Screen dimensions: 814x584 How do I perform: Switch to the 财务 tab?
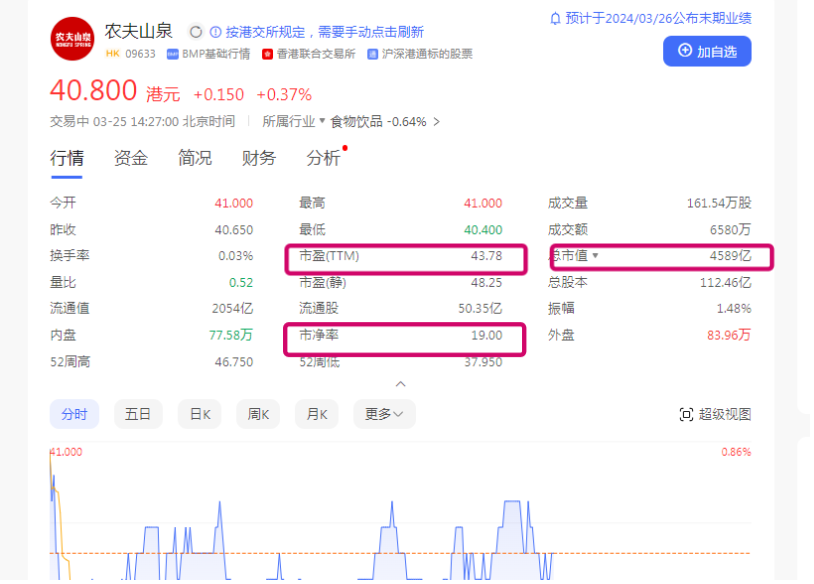tap(259, 158)
